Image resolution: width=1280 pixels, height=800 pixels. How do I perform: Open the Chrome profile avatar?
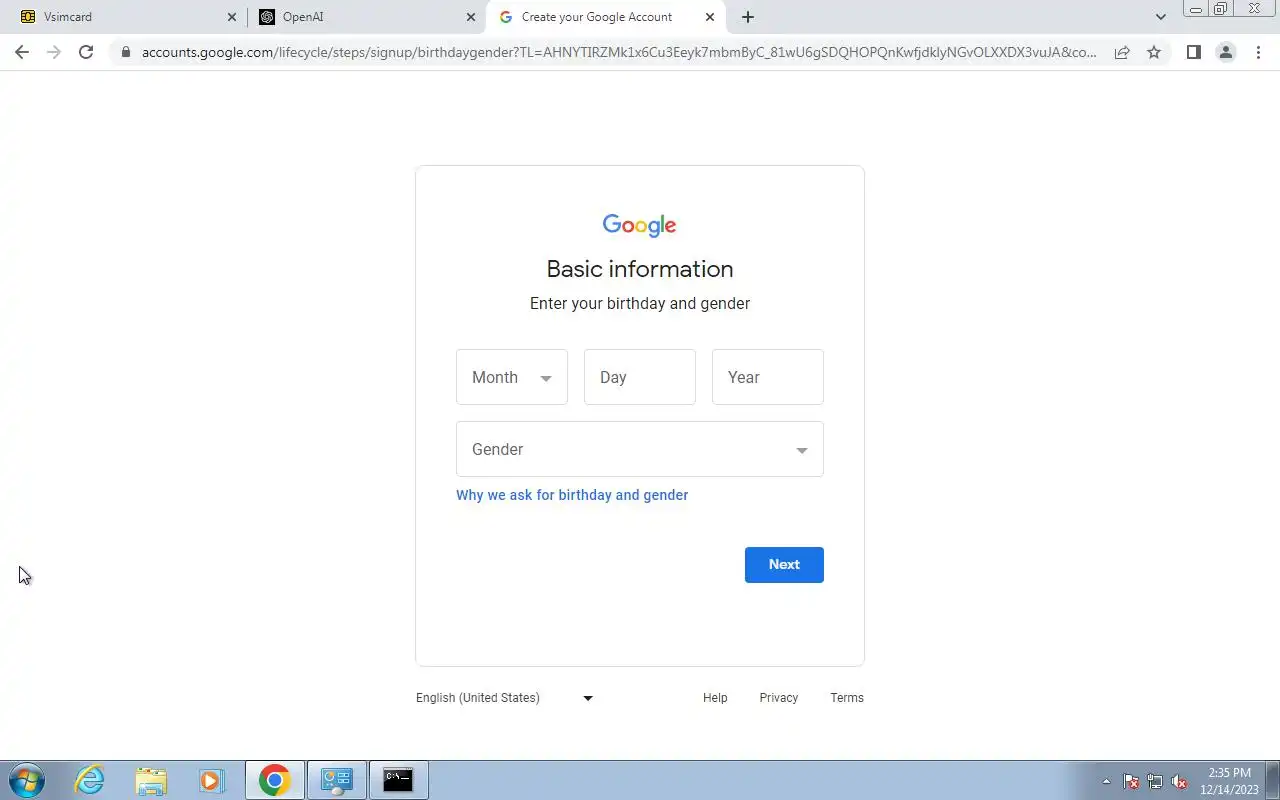[1225, 52]
